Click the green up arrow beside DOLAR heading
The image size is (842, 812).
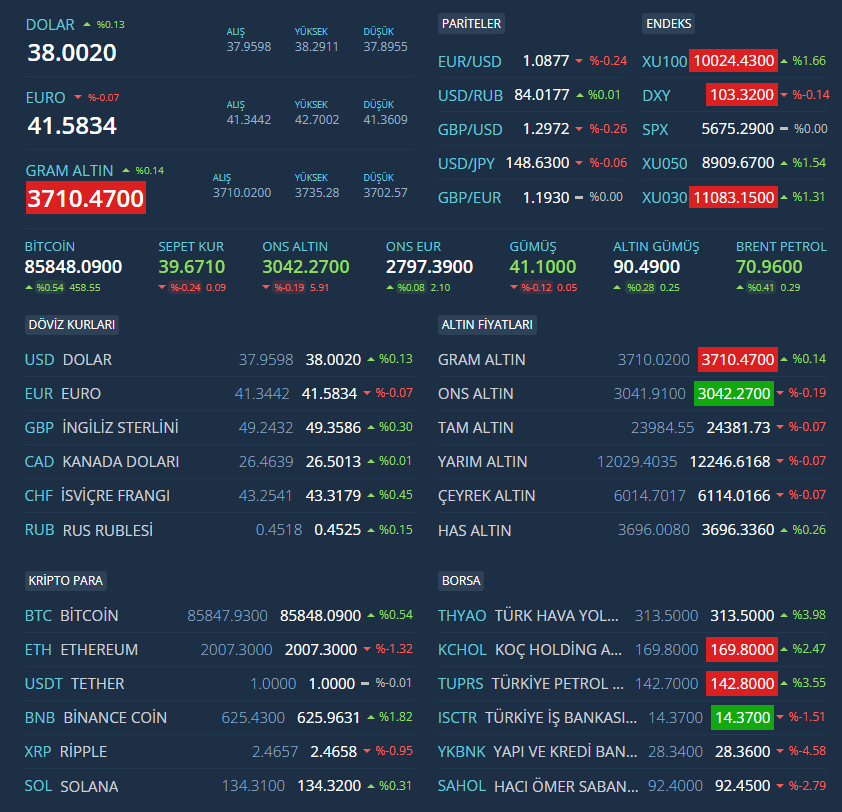click(x=87, y=24)
